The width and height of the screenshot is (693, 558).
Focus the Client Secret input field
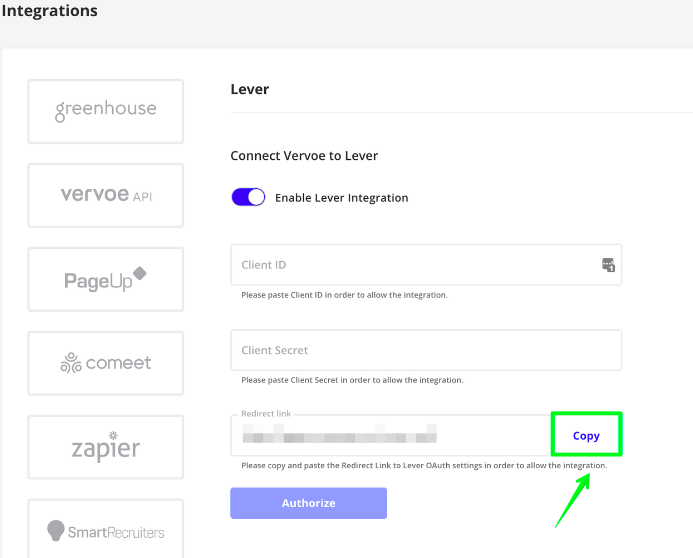426,350
